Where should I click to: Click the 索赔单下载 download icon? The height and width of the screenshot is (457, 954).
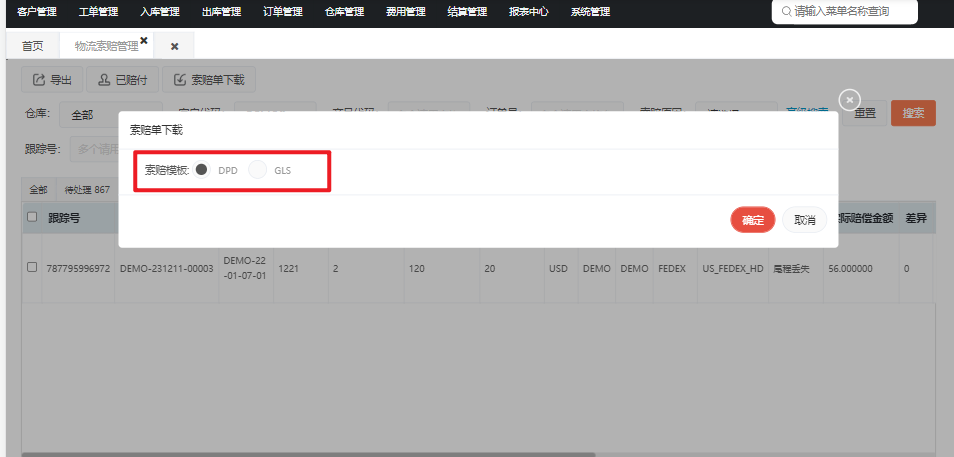[180, 80]
